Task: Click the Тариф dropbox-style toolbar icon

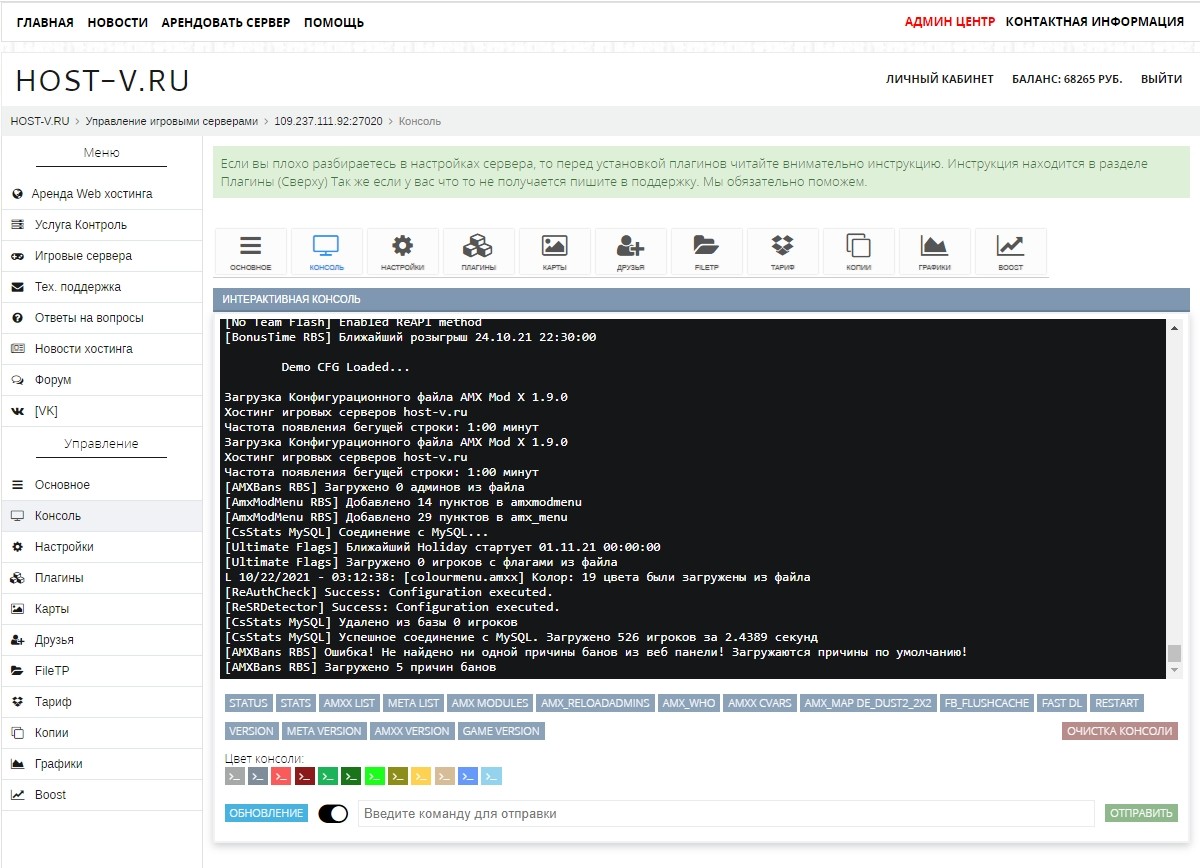Action: click(x=782, y=252)
